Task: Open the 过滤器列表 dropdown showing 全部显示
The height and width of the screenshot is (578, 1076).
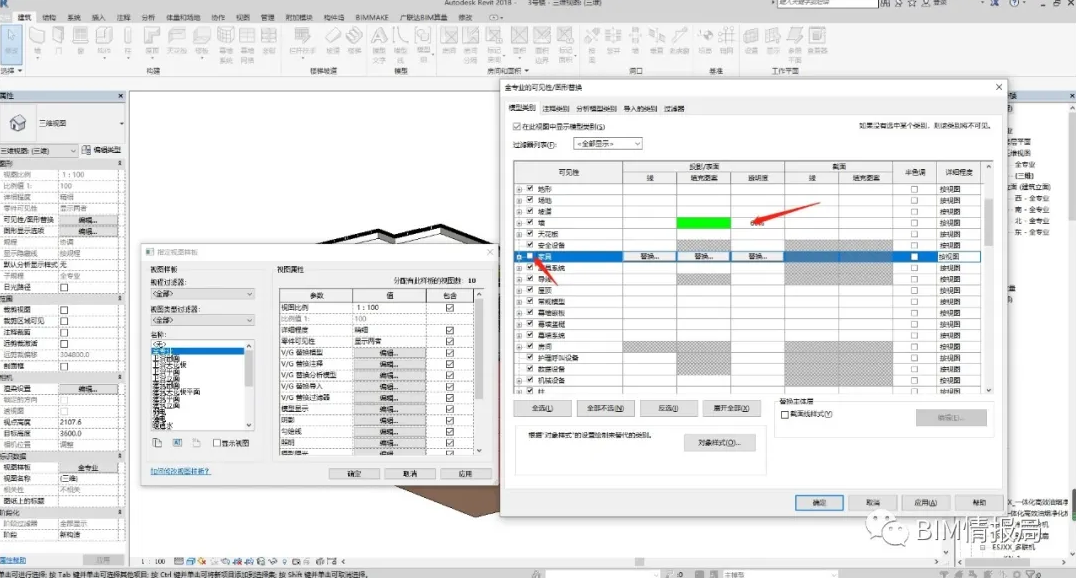Action: click(x=607, y=143)
